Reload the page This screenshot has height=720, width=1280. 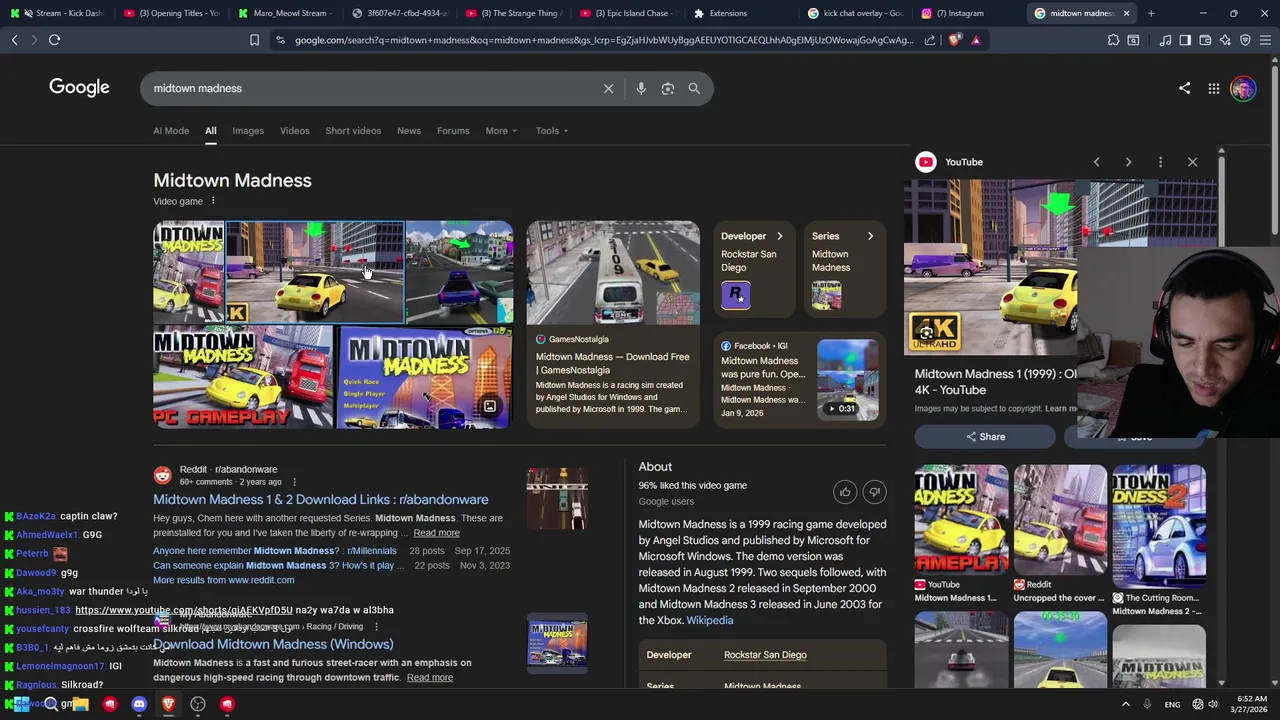[x=55, y=40]
